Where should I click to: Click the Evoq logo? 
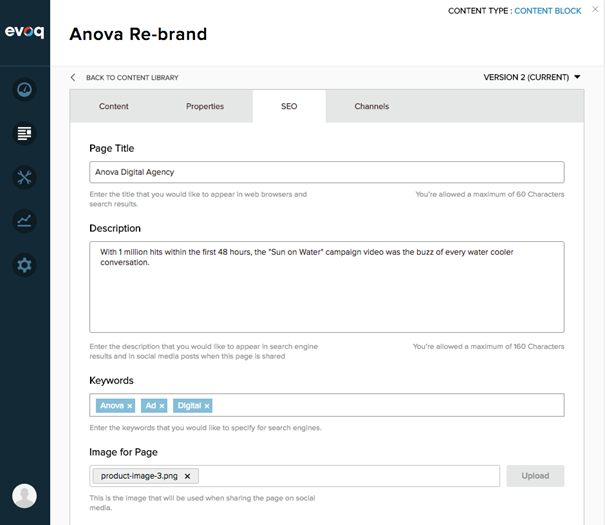[24, 31]
